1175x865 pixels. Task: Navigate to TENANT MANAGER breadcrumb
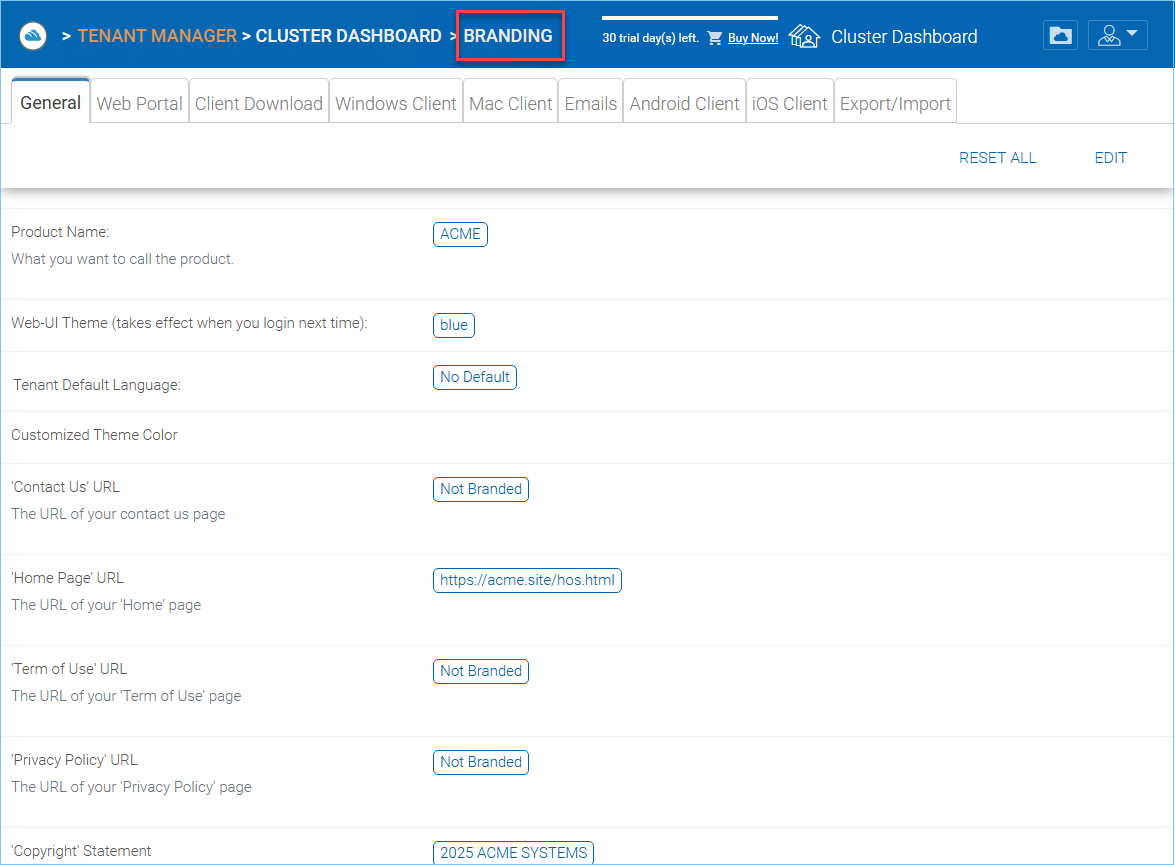click(x=157, y=36)
